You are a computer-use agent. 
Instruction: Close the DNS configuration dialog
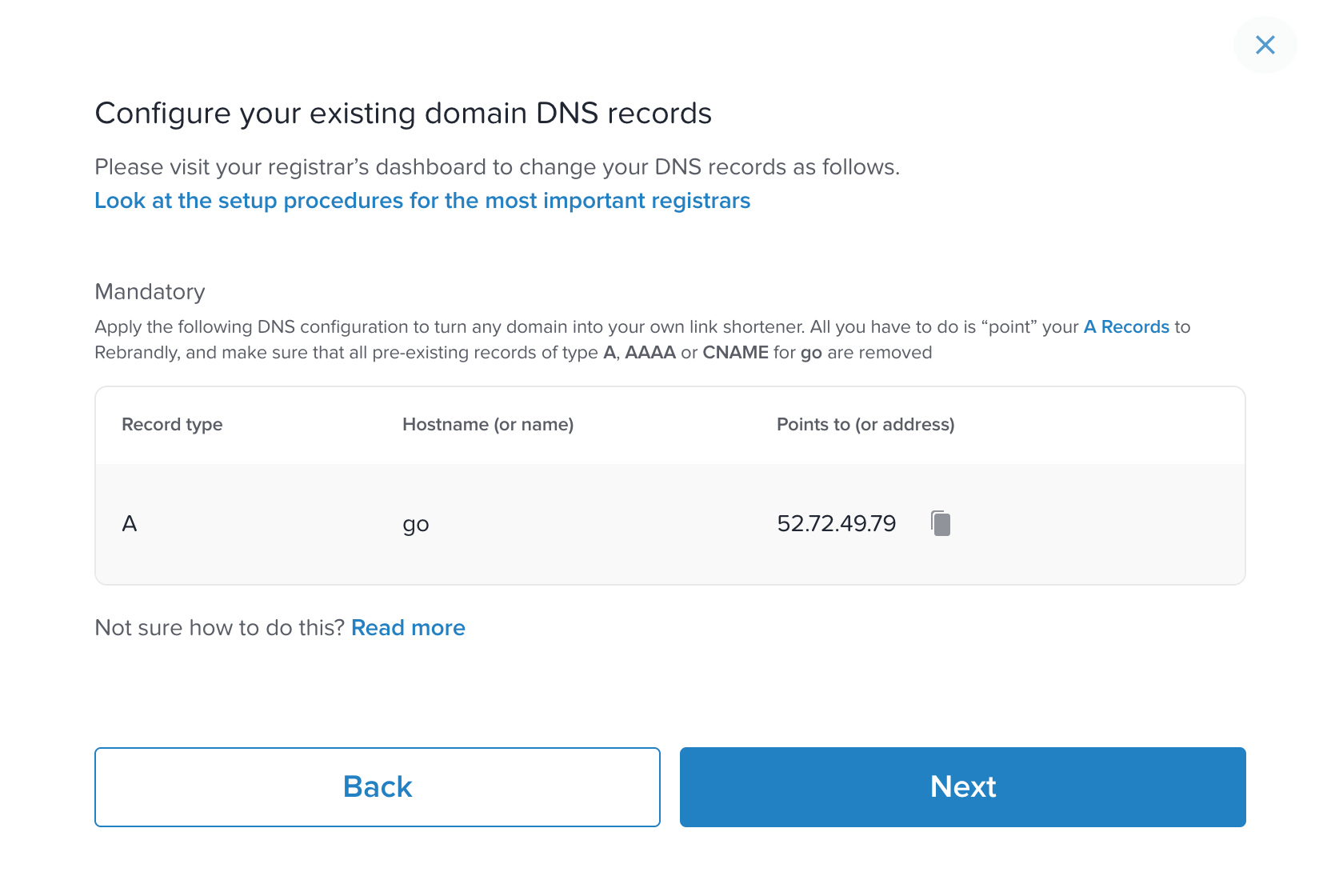pyautogui.click(x=1265, y=45)
